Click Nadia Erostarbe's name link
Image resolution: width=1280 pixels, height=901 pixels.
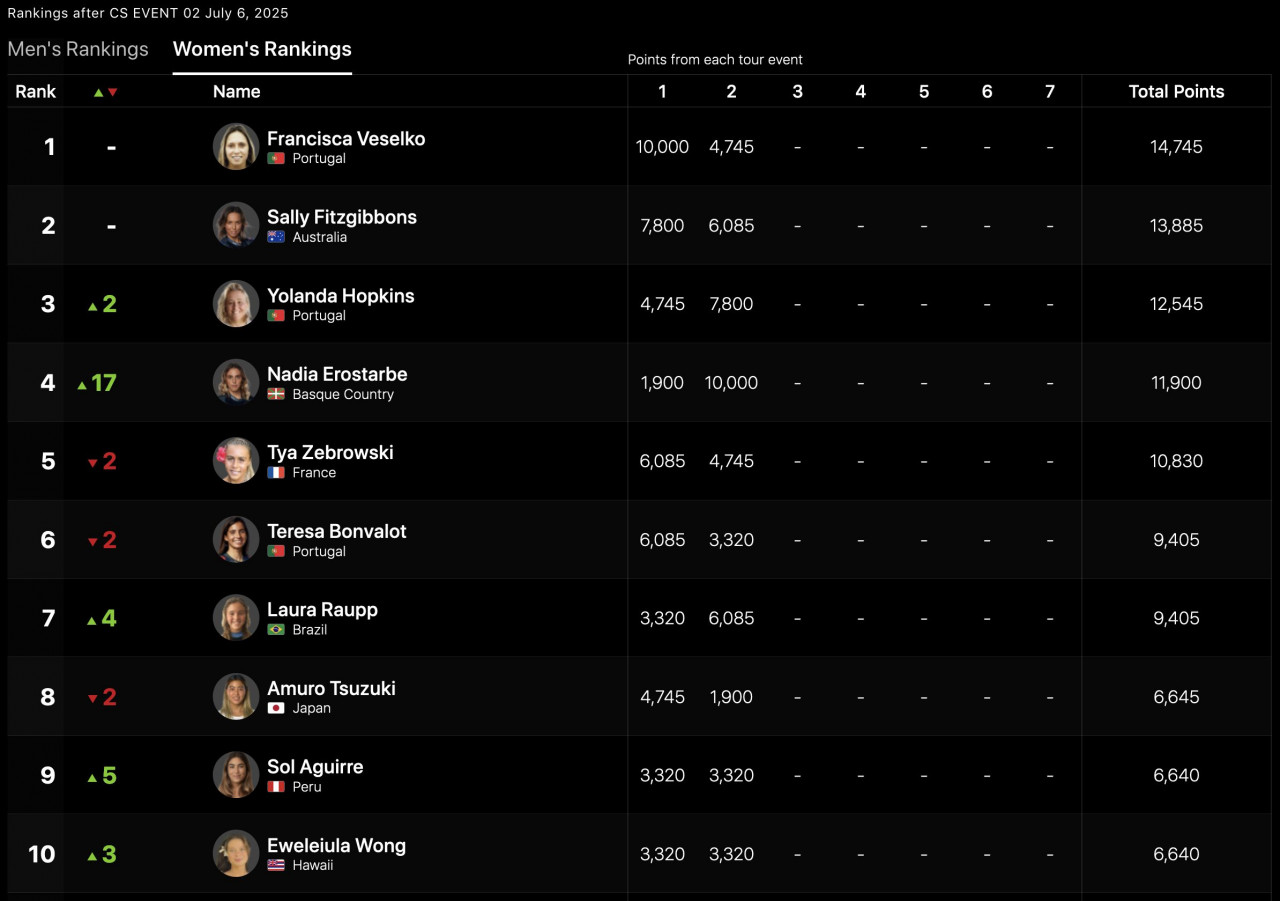tap(337, 374)
